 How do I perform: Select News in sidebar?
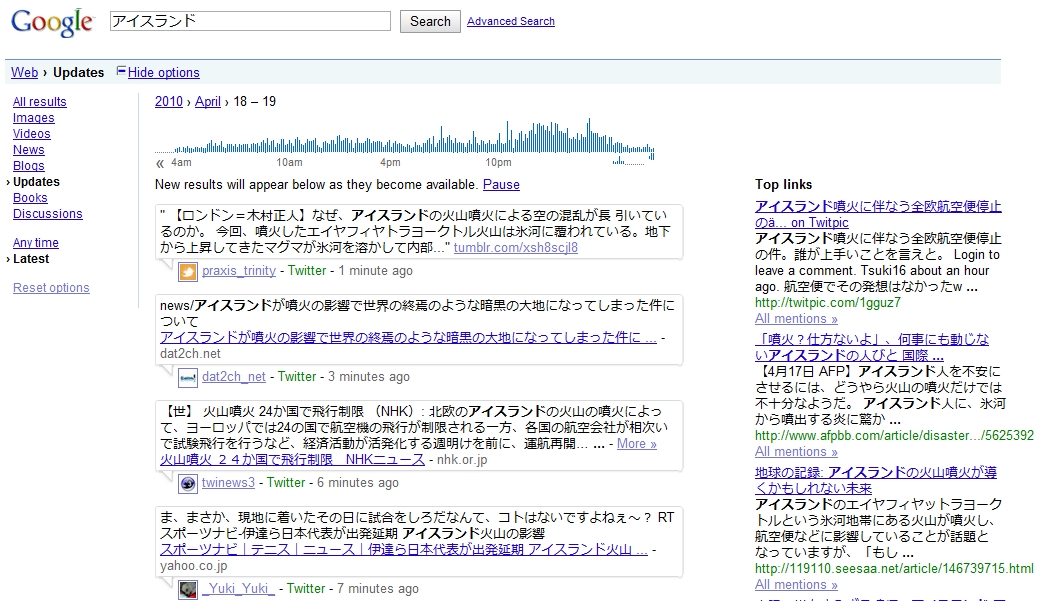(x=29, y=150)
